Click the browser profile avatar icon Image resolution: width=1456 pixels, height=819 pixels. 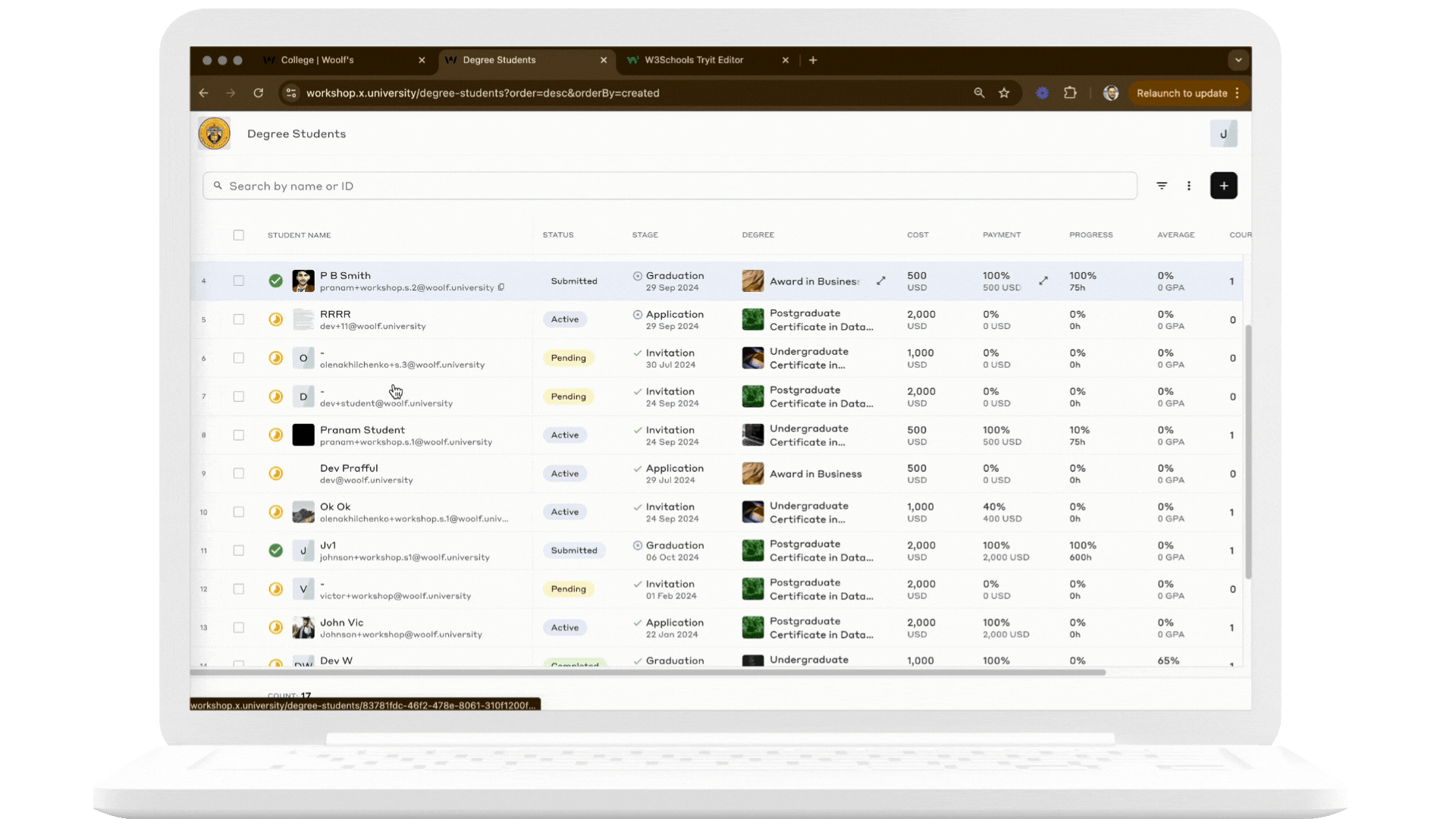(1110, 93)
